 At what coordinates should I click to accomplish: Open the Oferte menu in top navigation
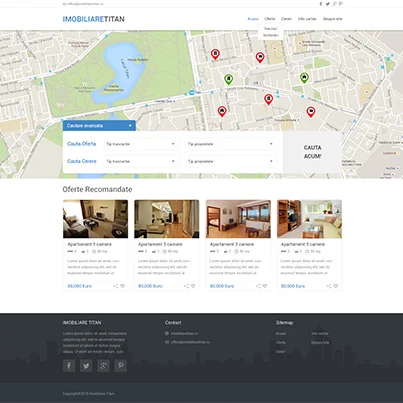click(x=270, y=19)
